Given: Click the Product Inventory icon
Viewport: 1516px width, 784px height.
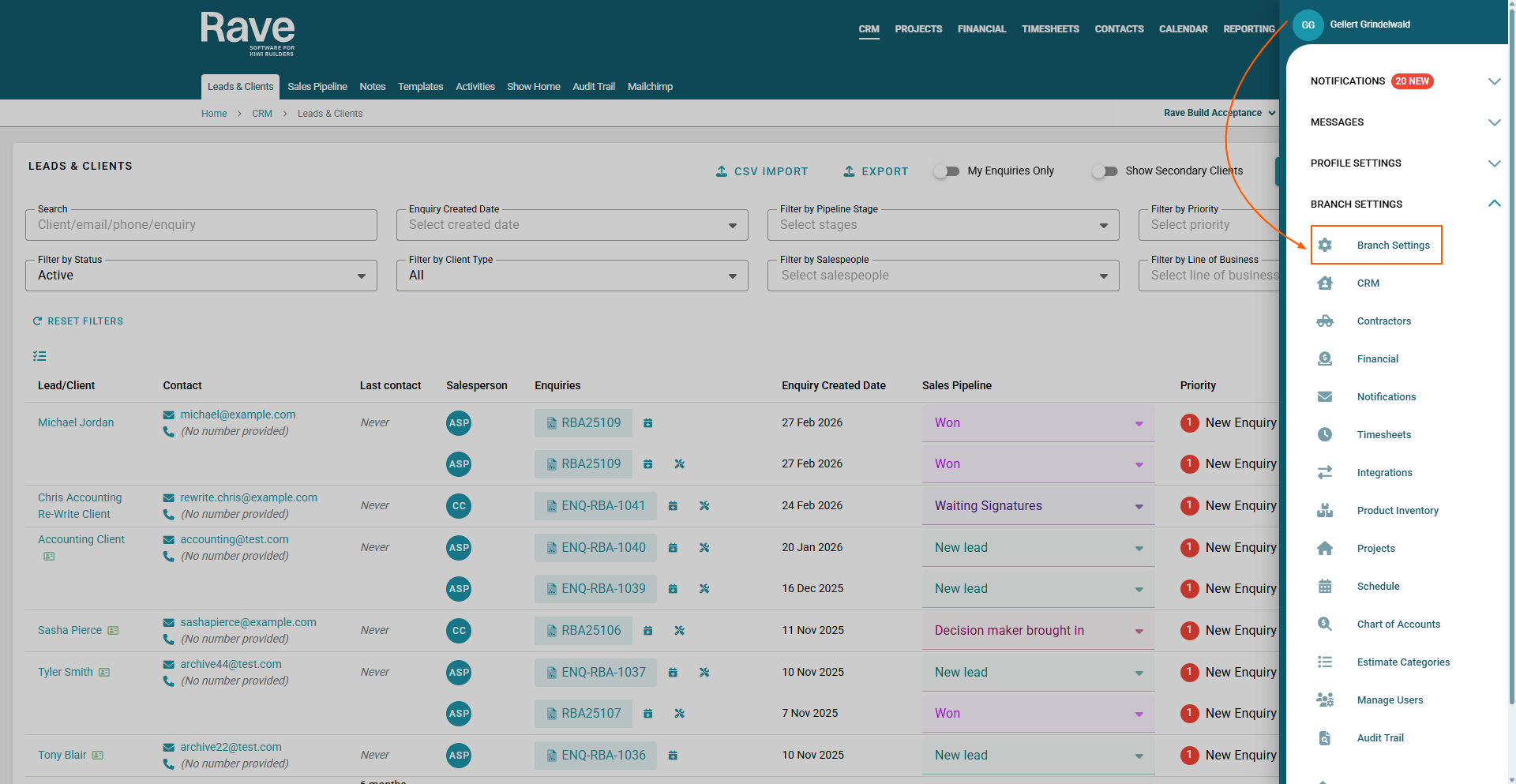Looking at the screenshot, I should (1325, 510).
